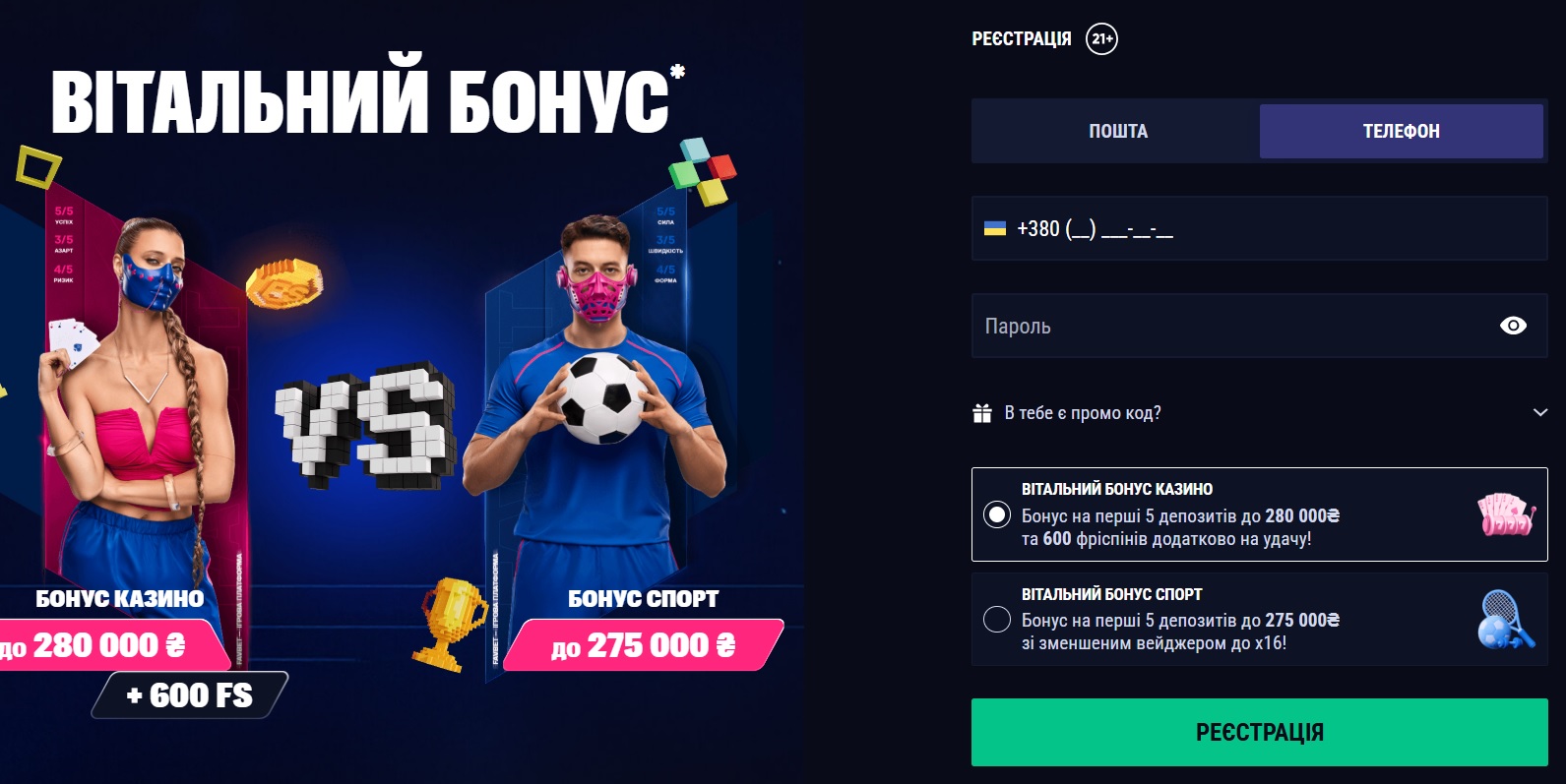
Task: Click the tennis racket sport bonus icon
Action: coord(1506,620)
